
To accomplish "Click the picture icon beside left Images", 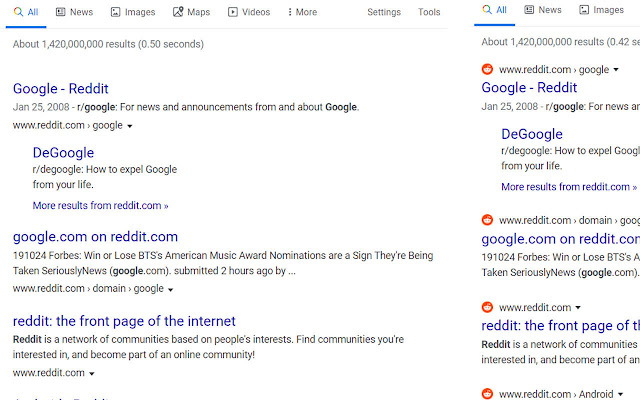I will pyautogui.click(x=116, y=12).
